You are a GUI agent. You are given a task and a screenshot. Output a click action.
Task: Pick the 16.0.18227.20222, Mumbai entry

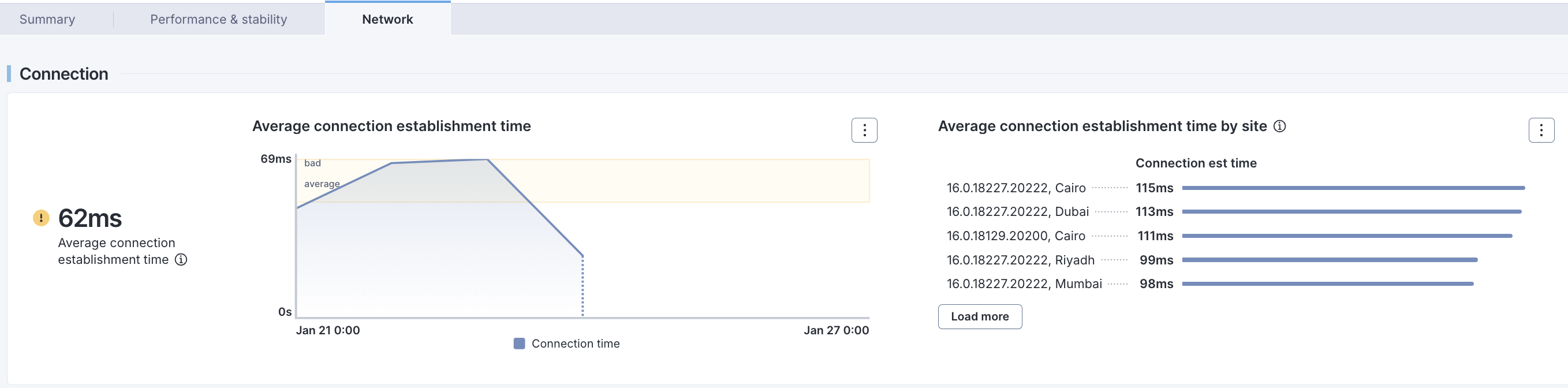coord(1024,284)
